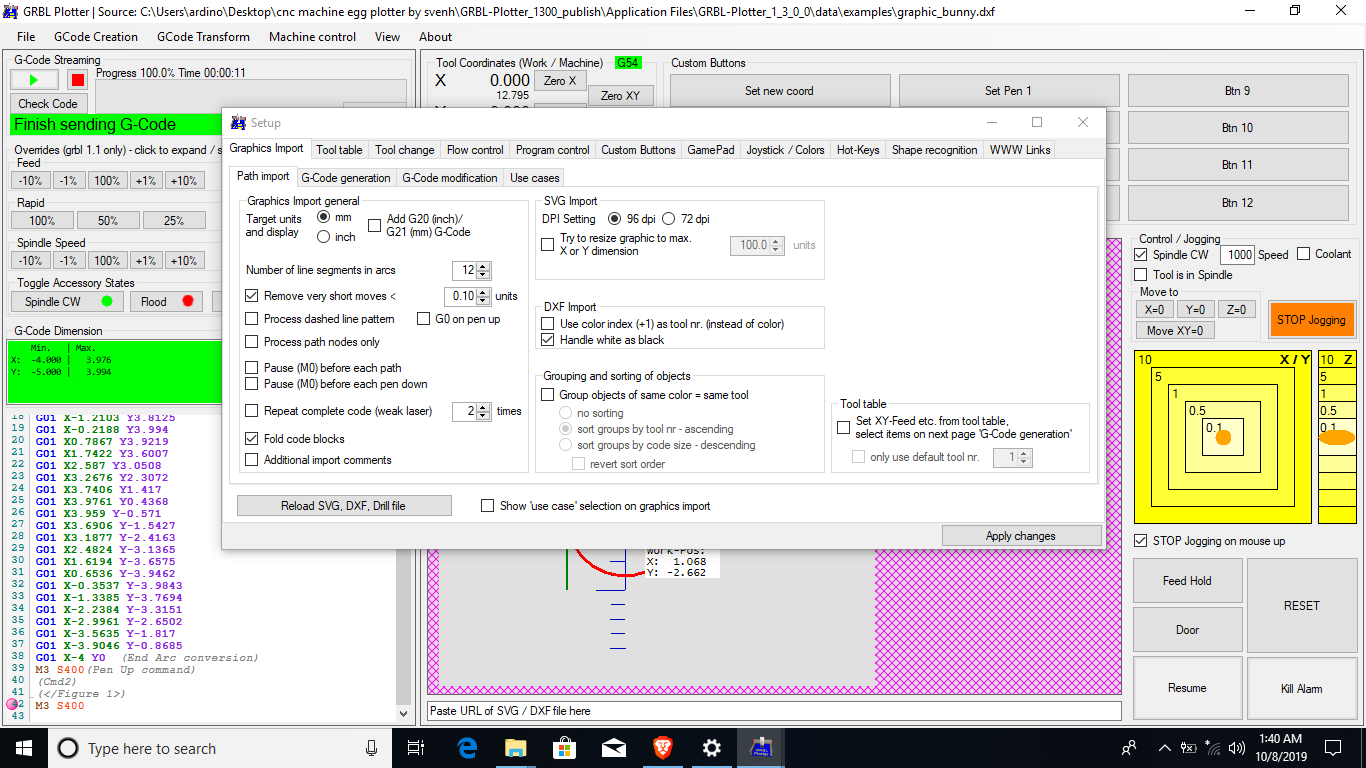Screen dimensions: 1366x768
Task: Increase the number of line segments in arcs
Action: coord(484,267)
